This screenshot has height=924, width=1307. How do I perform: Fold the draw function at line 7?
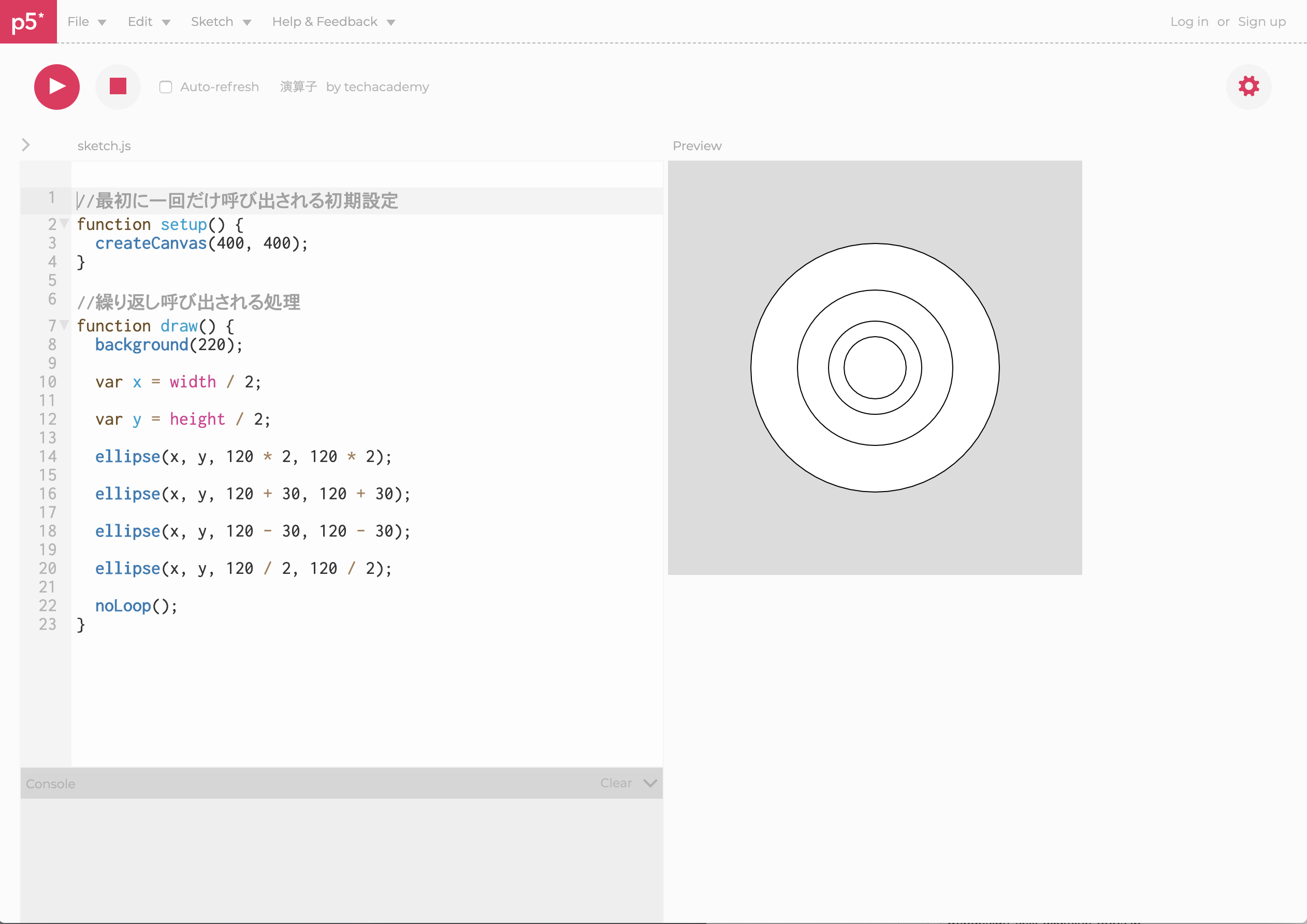pyautogui.click(x=65, y=325)
